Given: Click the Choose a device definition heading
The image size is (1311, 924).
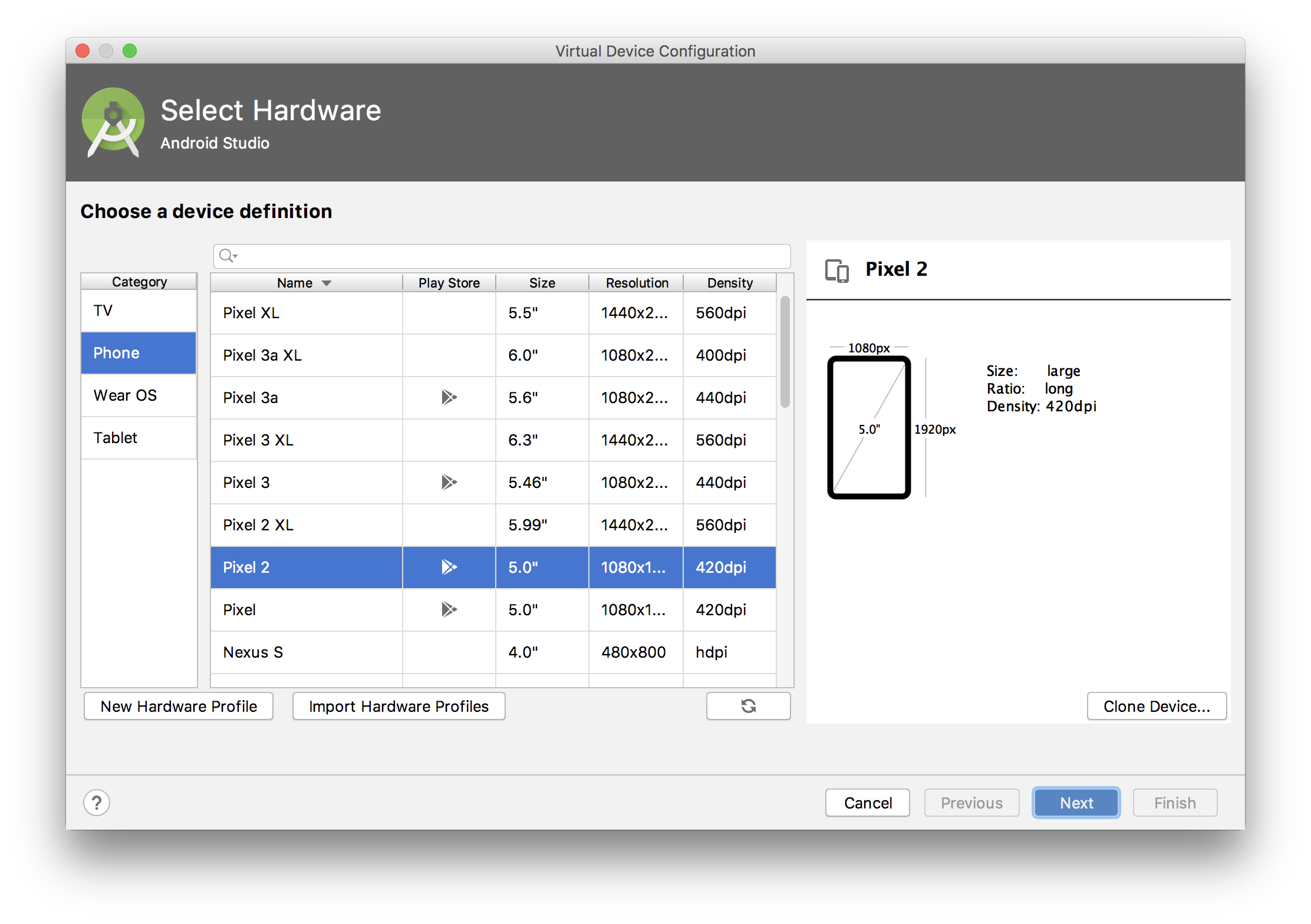Looking at the screenshot, I should coord(206,212).
